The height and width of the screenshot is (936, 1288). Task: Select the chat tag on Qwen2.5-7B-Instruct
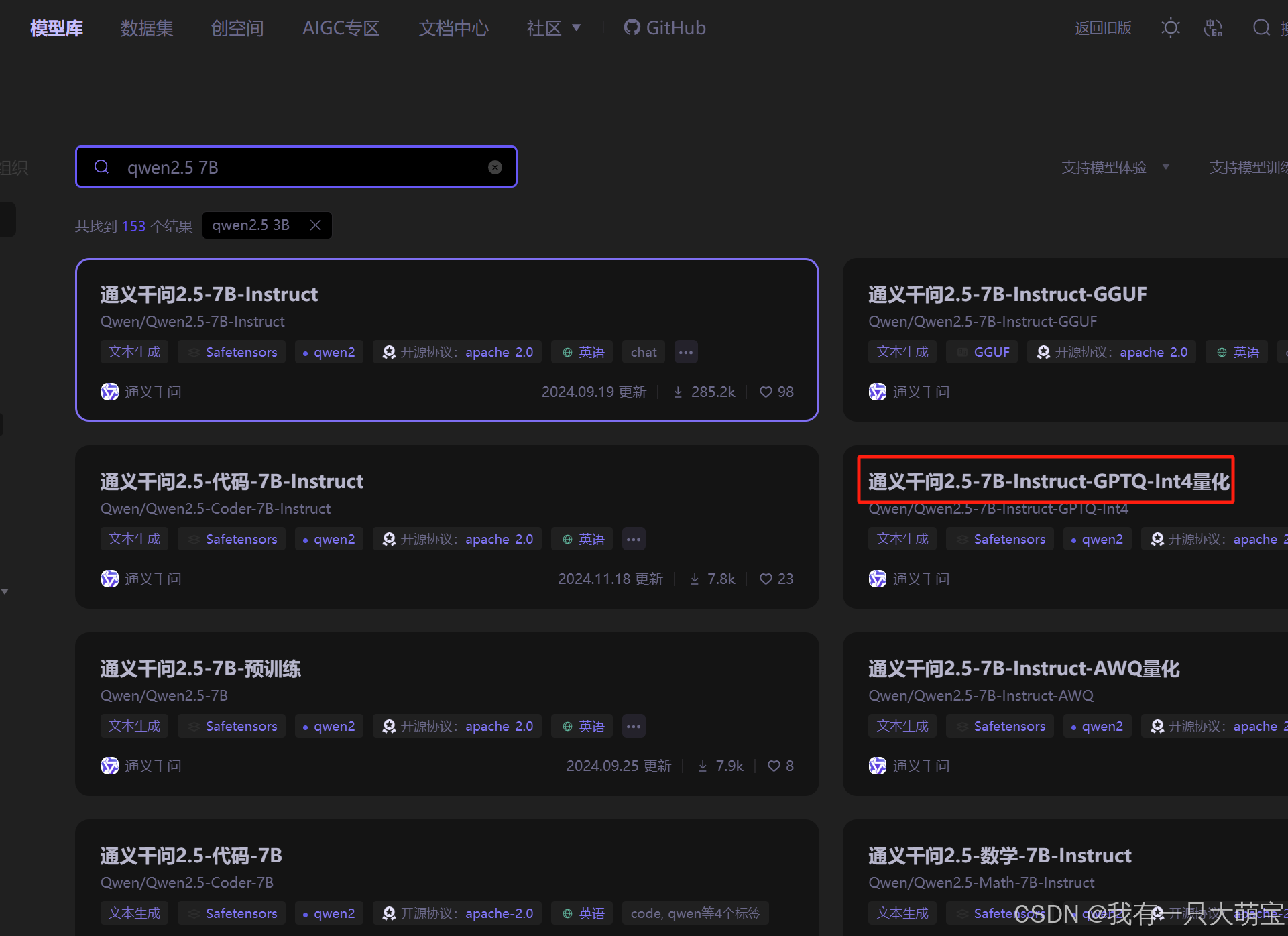643,351
